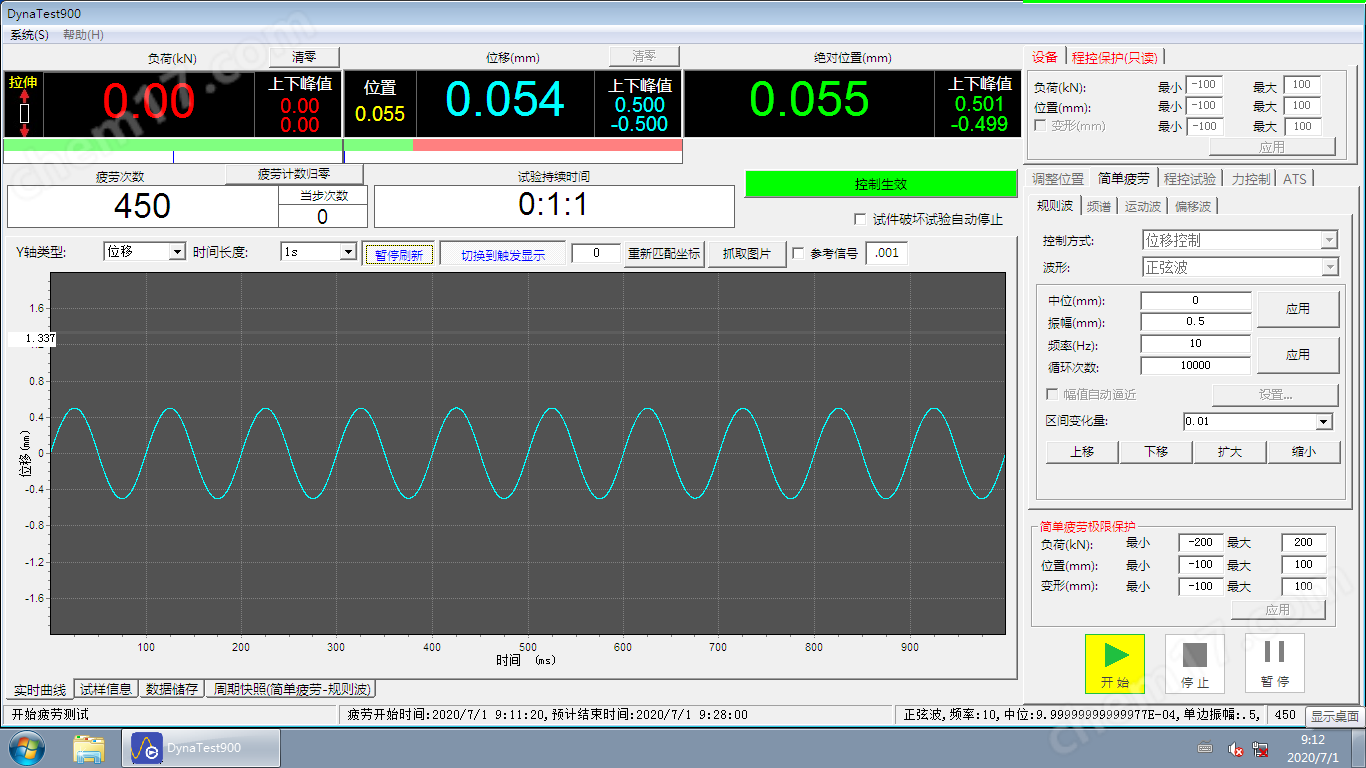Viewport: 1366px width, 768px height.
Task: Click 暂停刷新 button
Action: point(398,254)
